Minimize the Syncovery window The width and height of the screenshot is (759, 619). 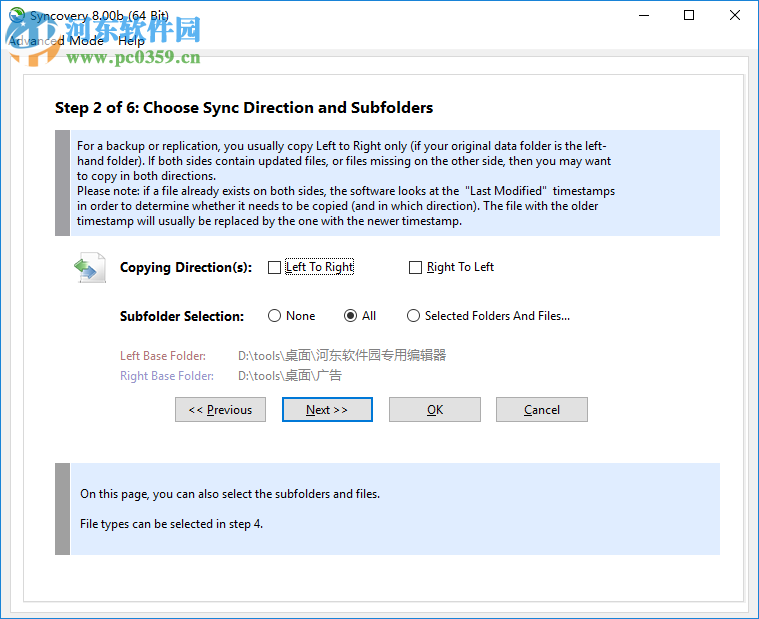(644, 15)
